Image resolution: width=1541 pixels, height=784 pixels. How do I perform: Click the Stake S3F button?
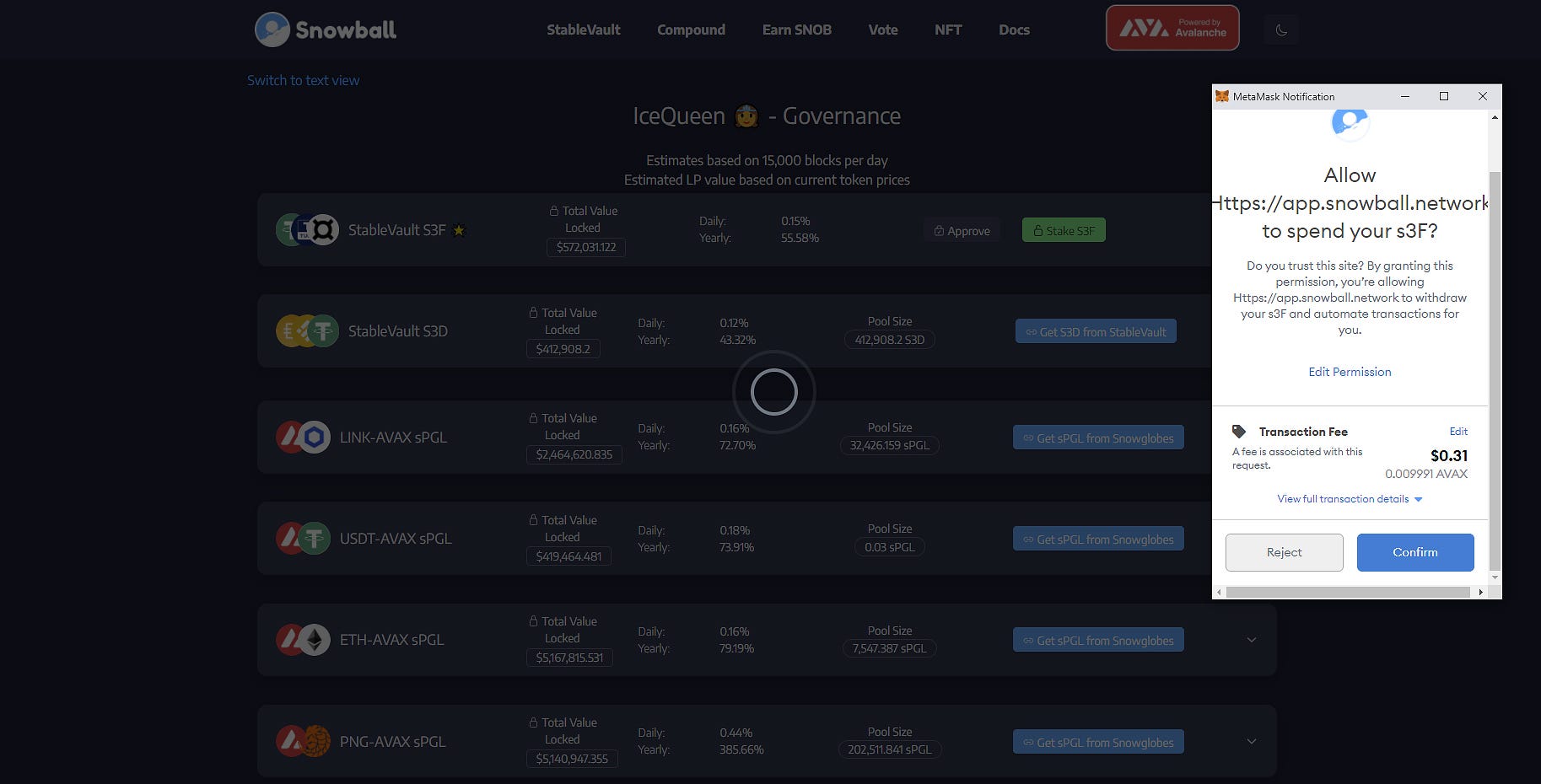pyautogui.click(x=1064, y=230)
